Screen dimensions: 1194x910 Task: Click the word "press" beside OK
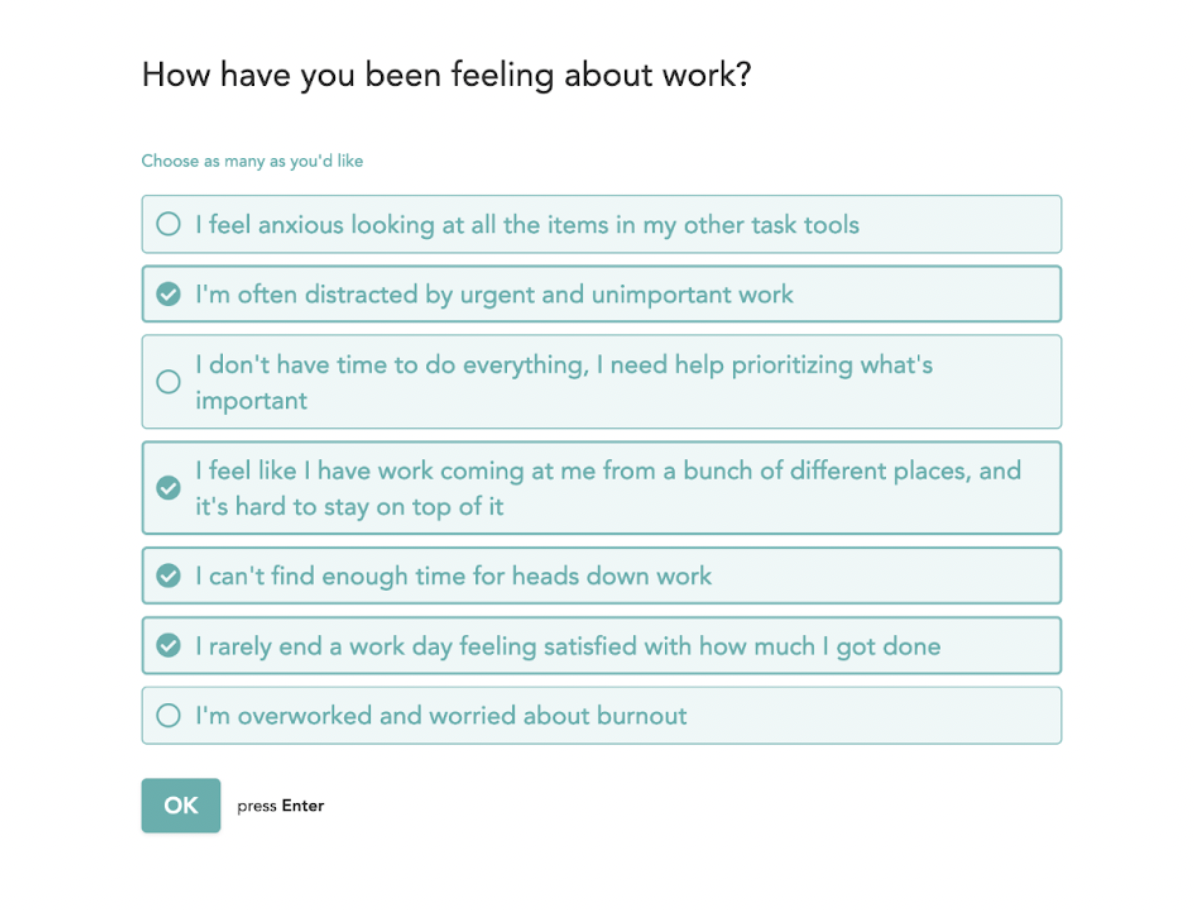pos(256,806)
